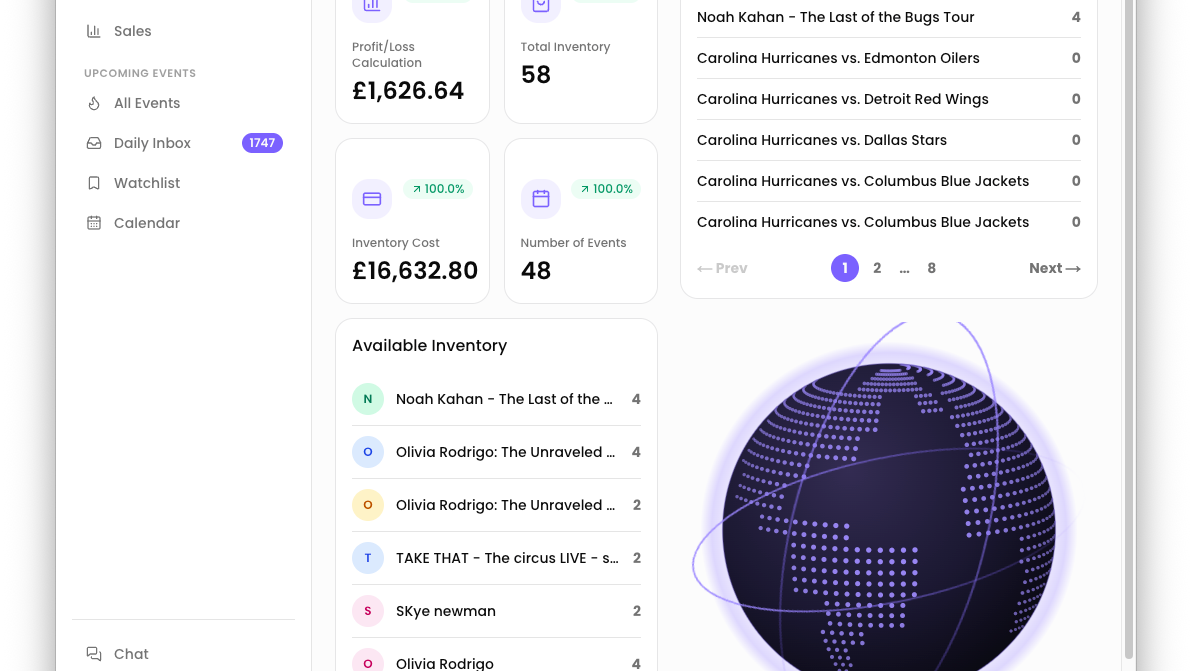Click the pagination ellipsis
Image resolution: width=1192 pixels, height=671 pixels.
coord(904,270)
